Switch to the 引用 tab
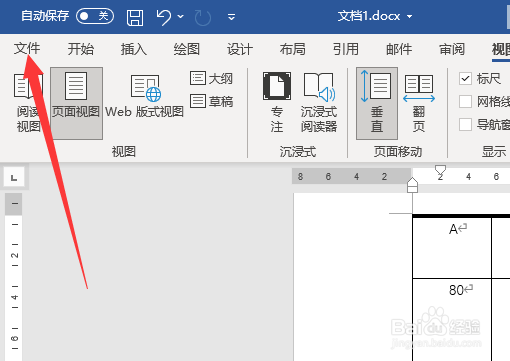Screen dimensions: 510x361 click(346, 49)
